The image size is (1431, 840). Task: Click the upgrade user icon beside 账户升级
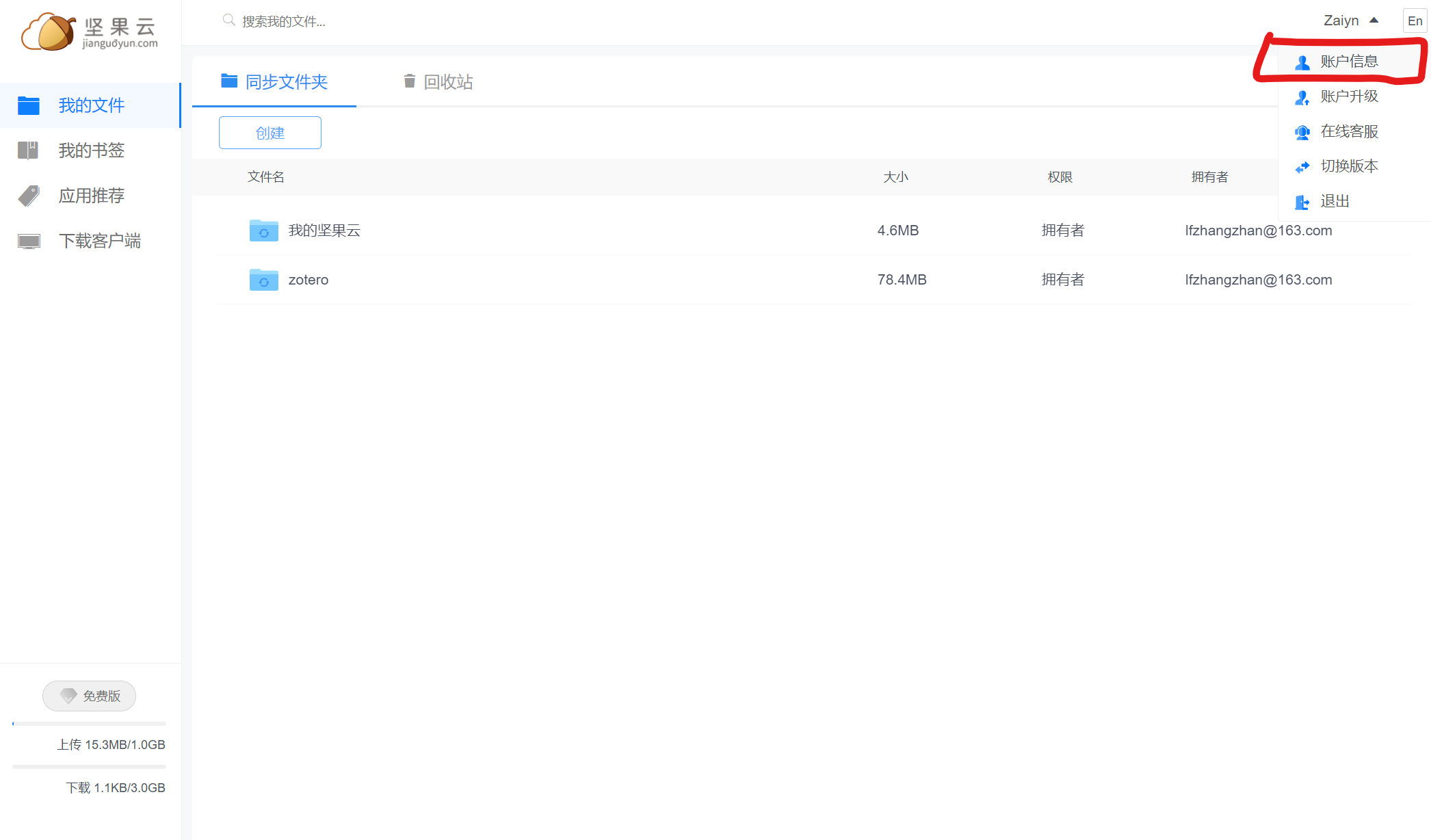click(1302, 96)
